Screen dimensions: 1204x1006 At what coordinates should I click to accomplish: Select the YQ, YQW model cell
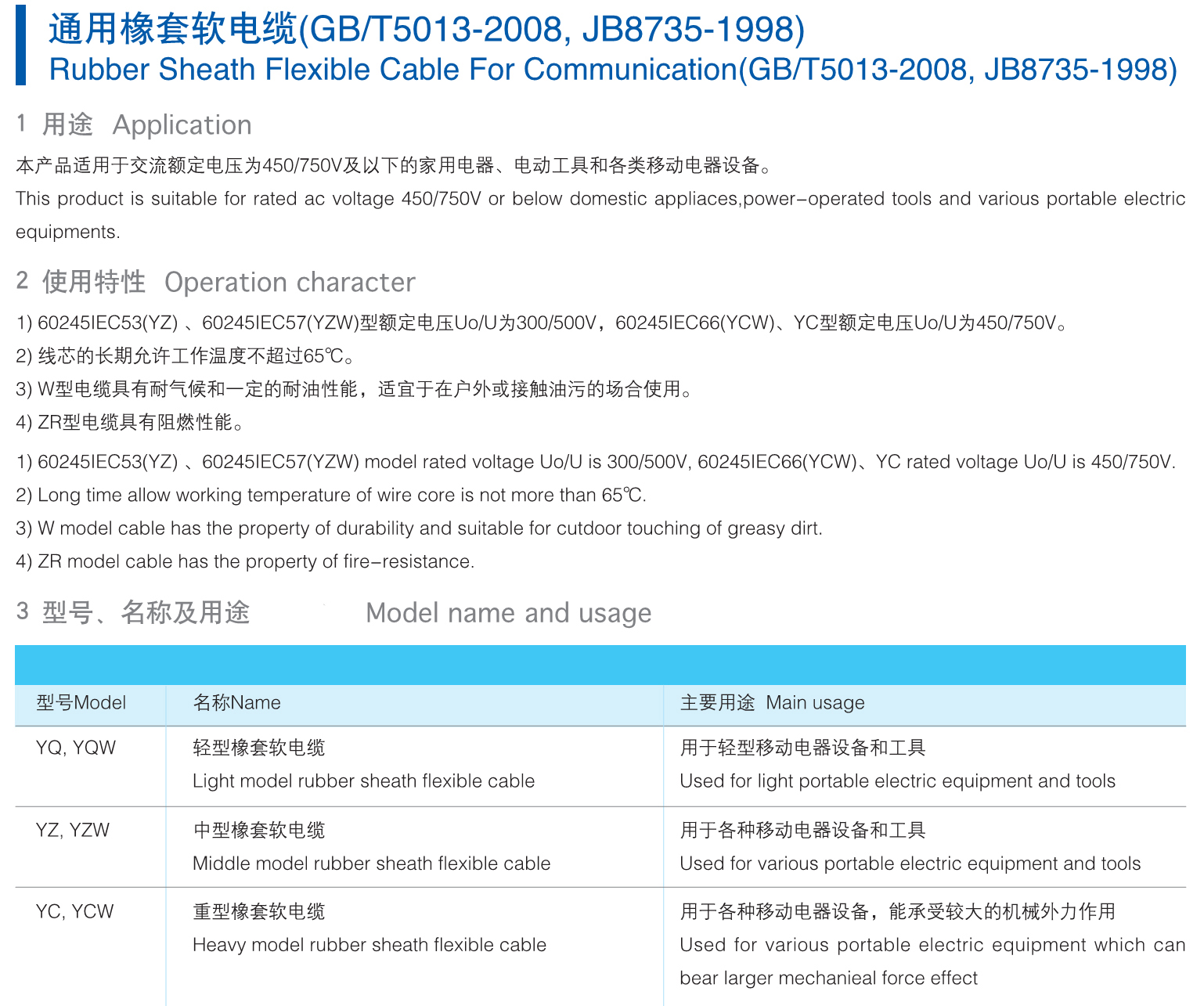(76, 748)
